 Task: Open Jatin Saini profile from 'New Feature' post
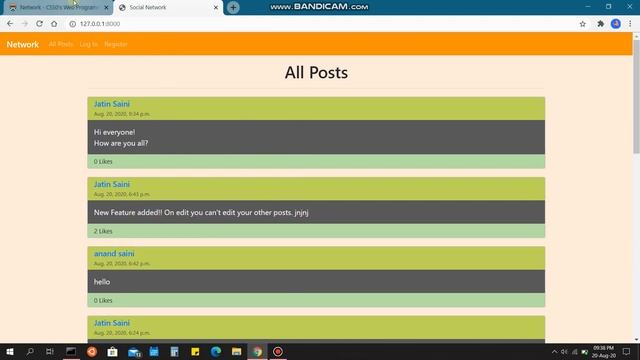(112, 184)
